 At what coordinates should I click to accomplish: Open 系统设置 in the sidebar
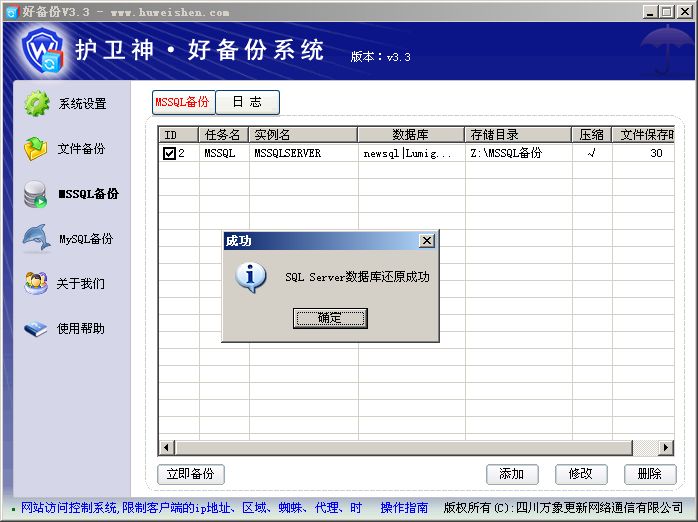pos(82,104)
